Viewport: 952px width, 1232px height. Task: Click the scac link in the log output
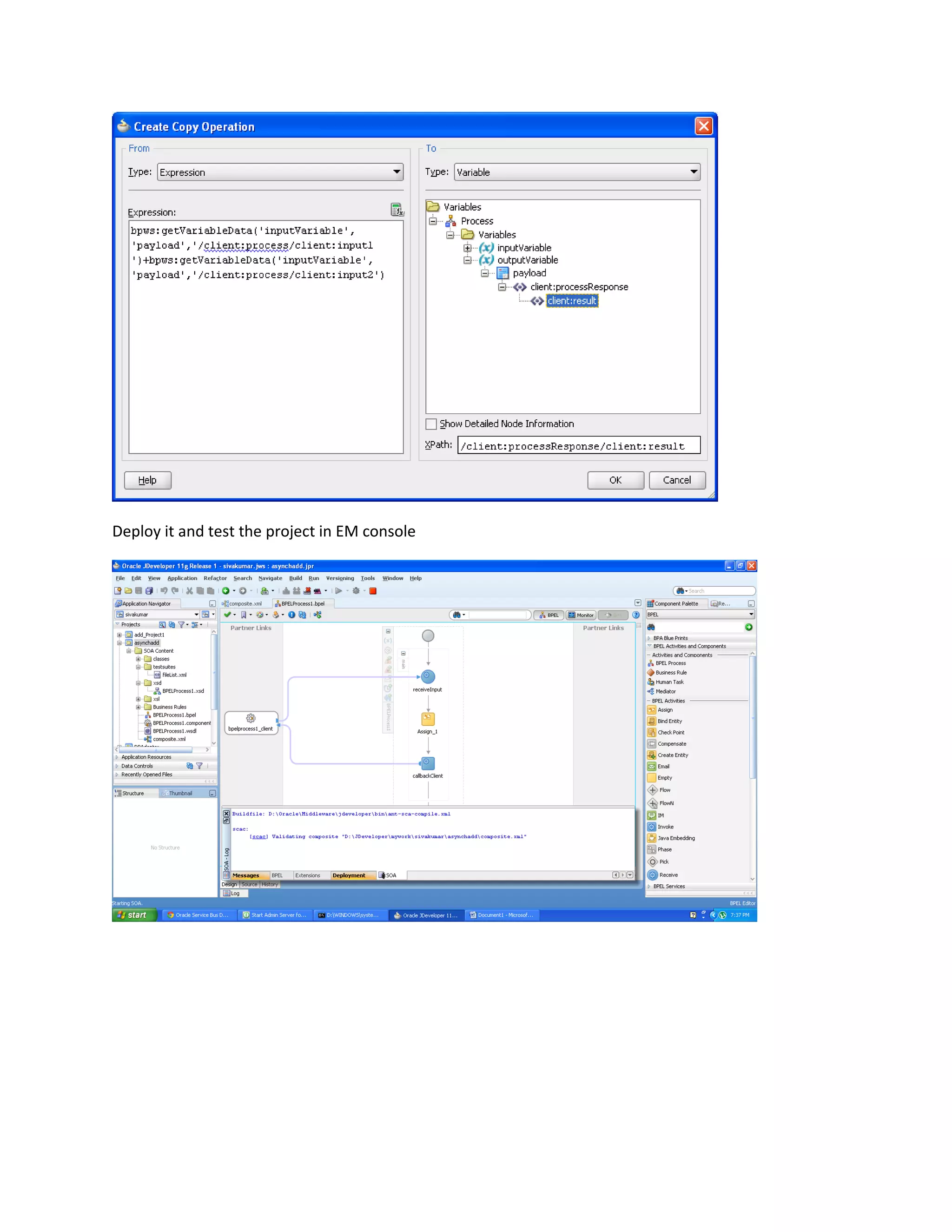click(x=258, y=836)
